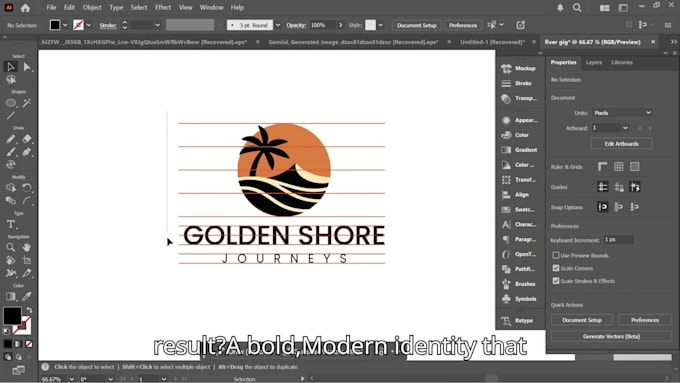Click the control bar fill color swatch
680x383 pixels.
(55, 25)
